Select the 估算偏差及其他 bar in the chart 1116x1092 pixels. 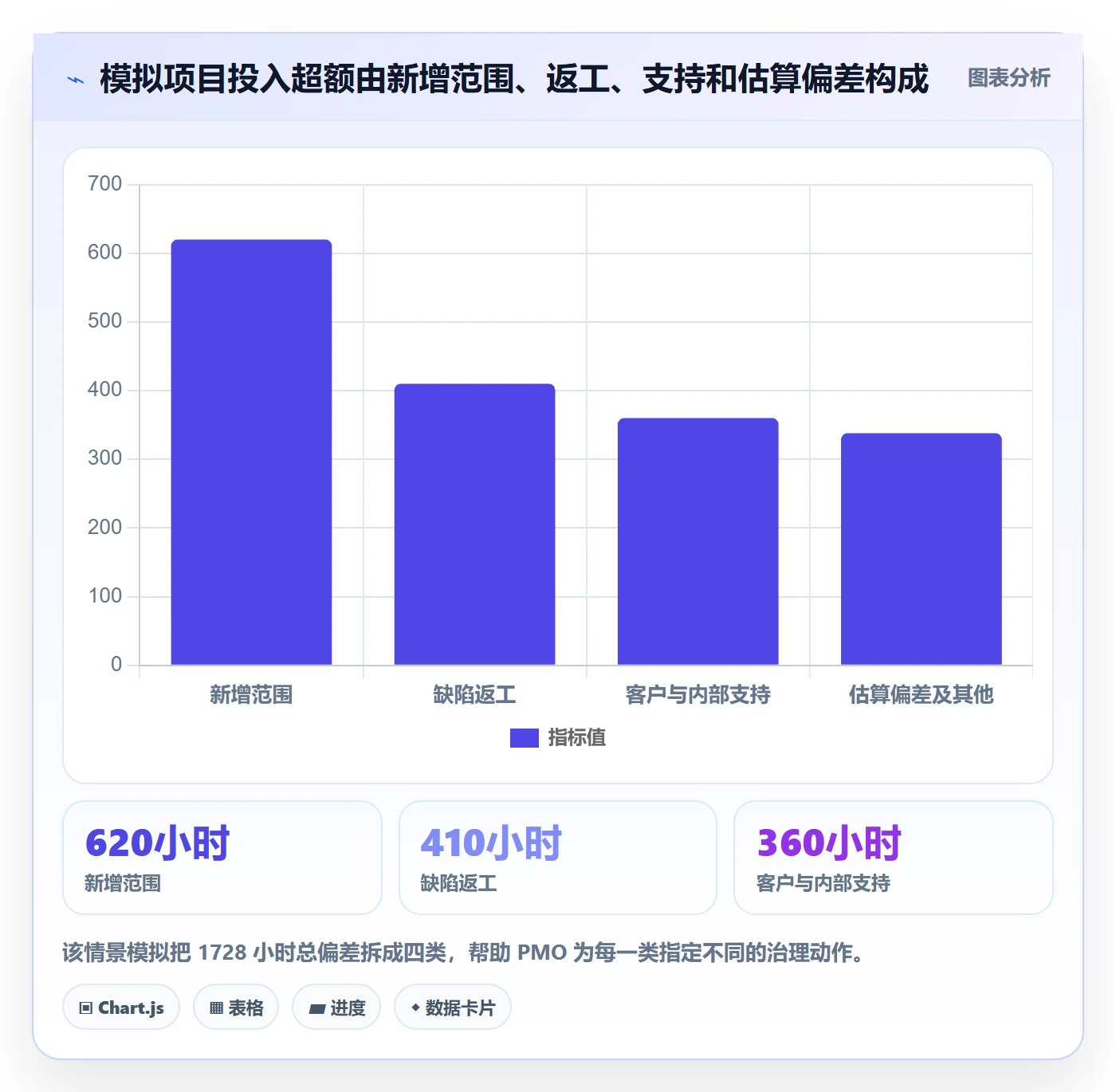(921, 549)
